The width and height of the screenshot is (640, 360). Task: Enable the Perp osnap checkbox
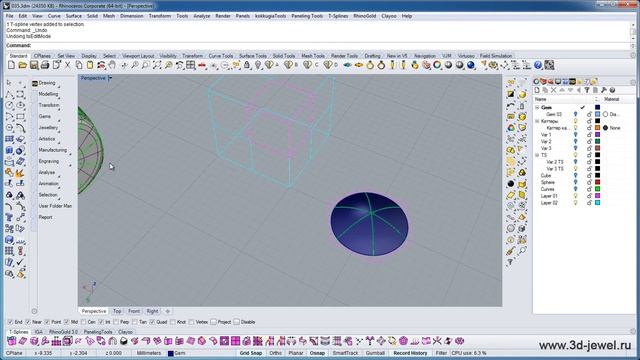116,322
